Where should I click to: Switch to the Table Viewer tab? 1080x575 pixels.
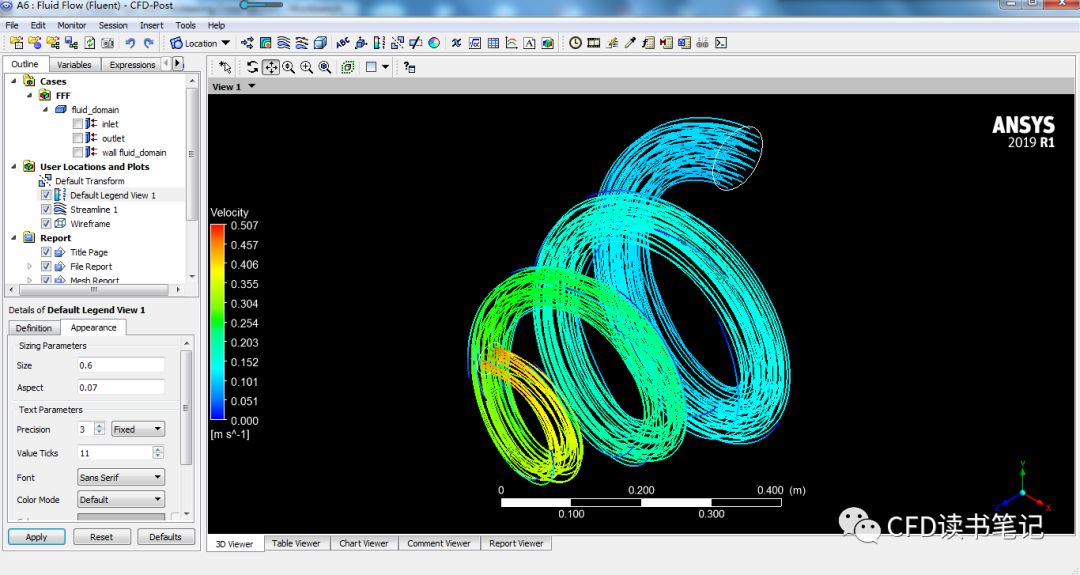[x=296, y=543]
